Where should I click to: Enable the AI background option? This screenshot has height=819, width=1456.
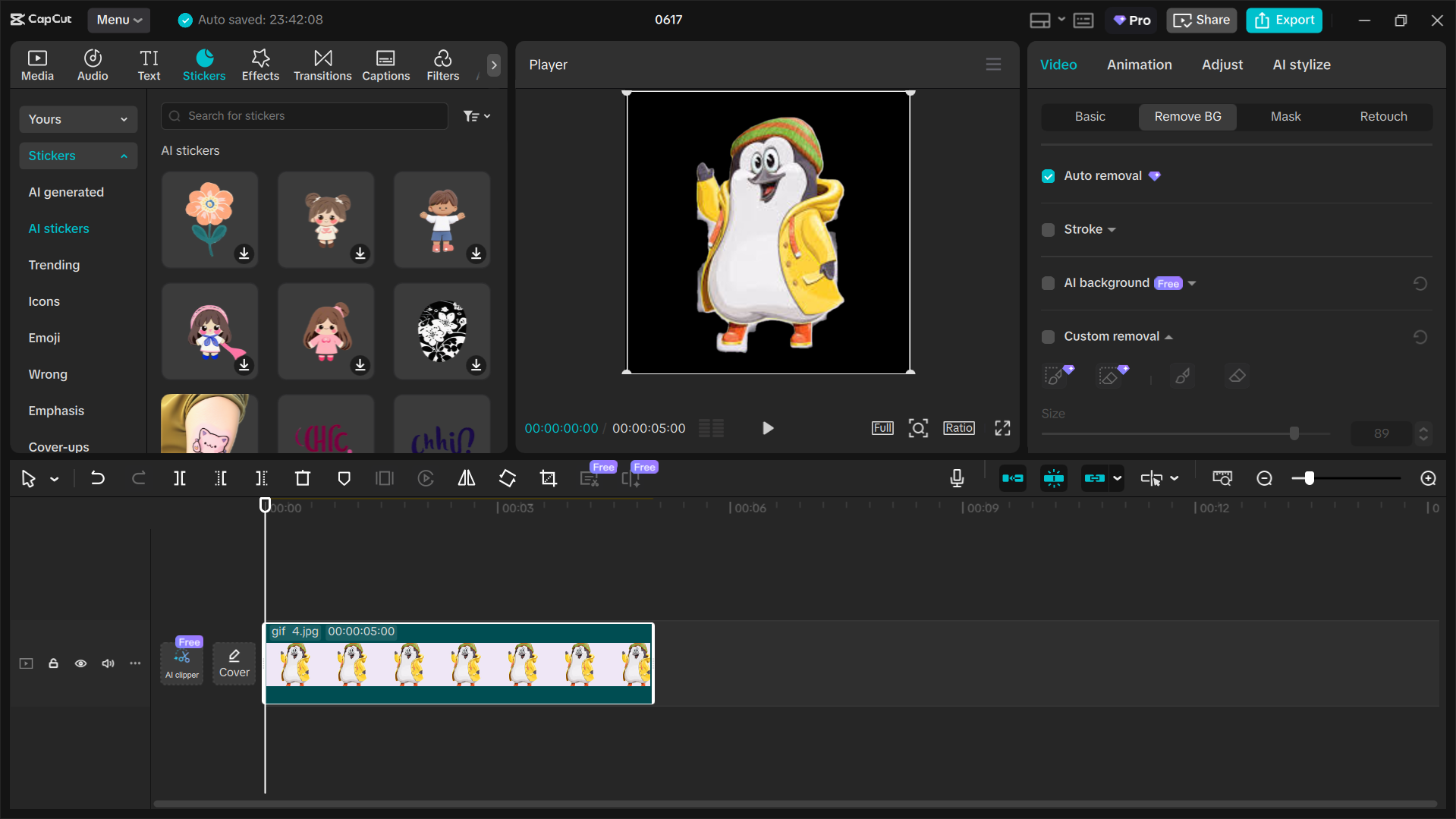coord(1048,283)
